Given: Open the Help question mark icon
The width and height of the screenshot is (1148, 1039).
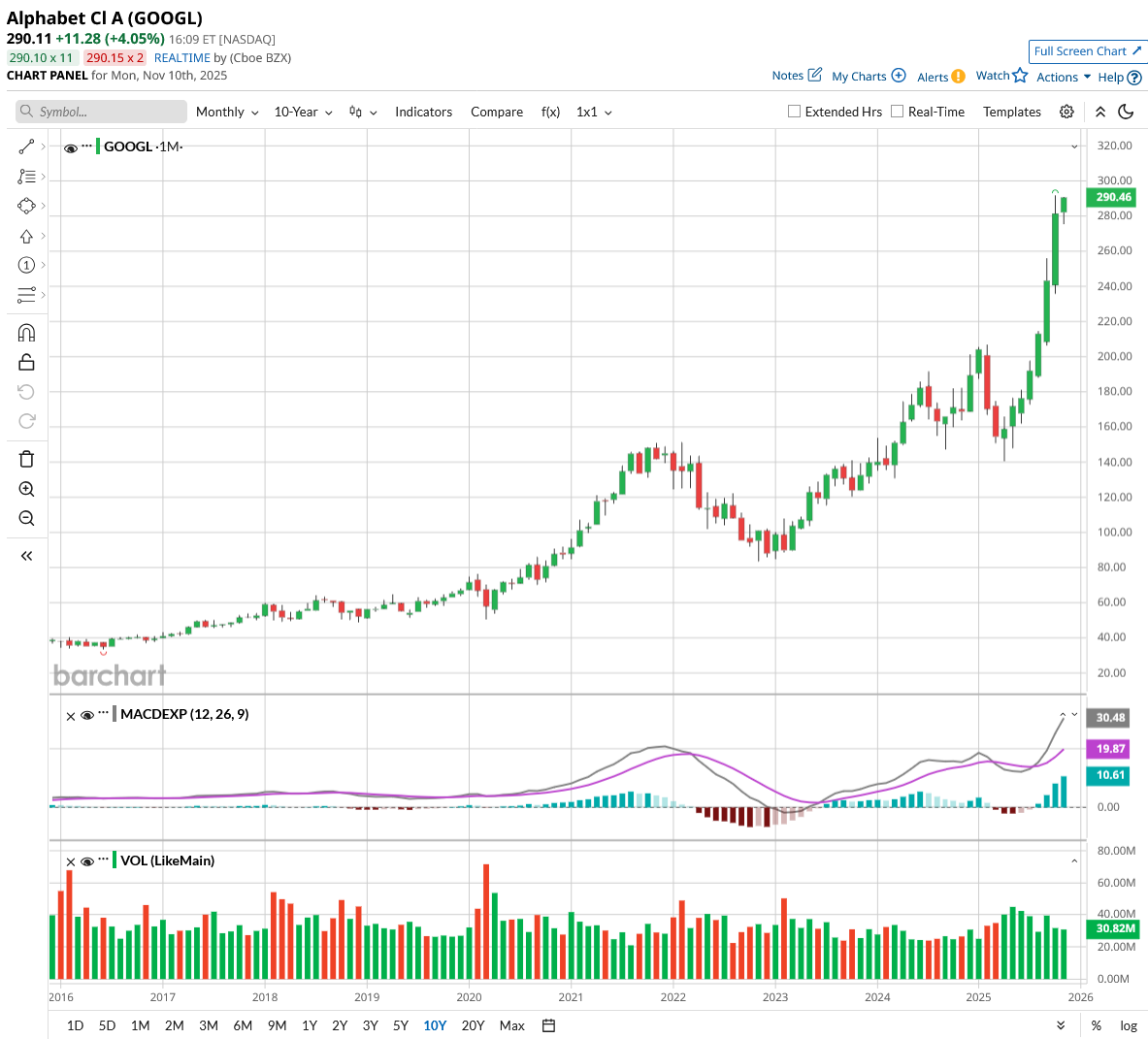Looking at the screenshot, I should (x=1134, y=78).
